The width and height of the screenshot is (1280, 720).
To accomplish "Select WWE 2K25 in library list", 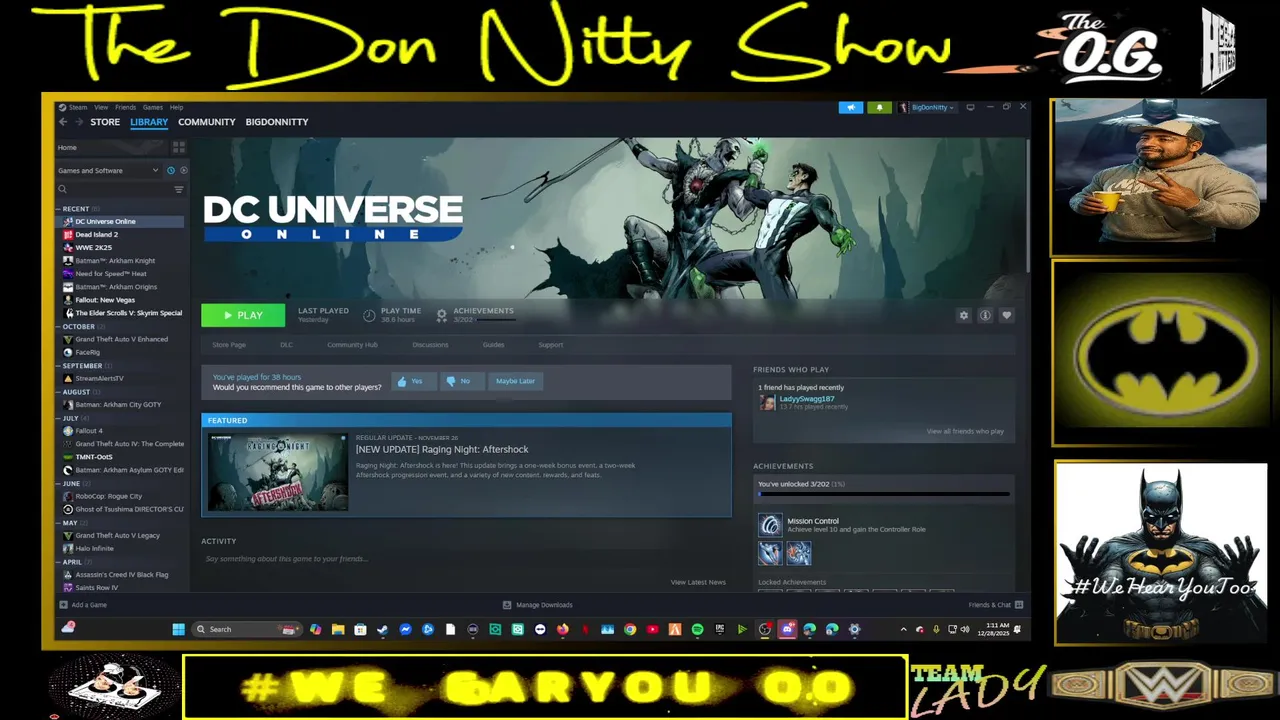I will tap(93, 248).
